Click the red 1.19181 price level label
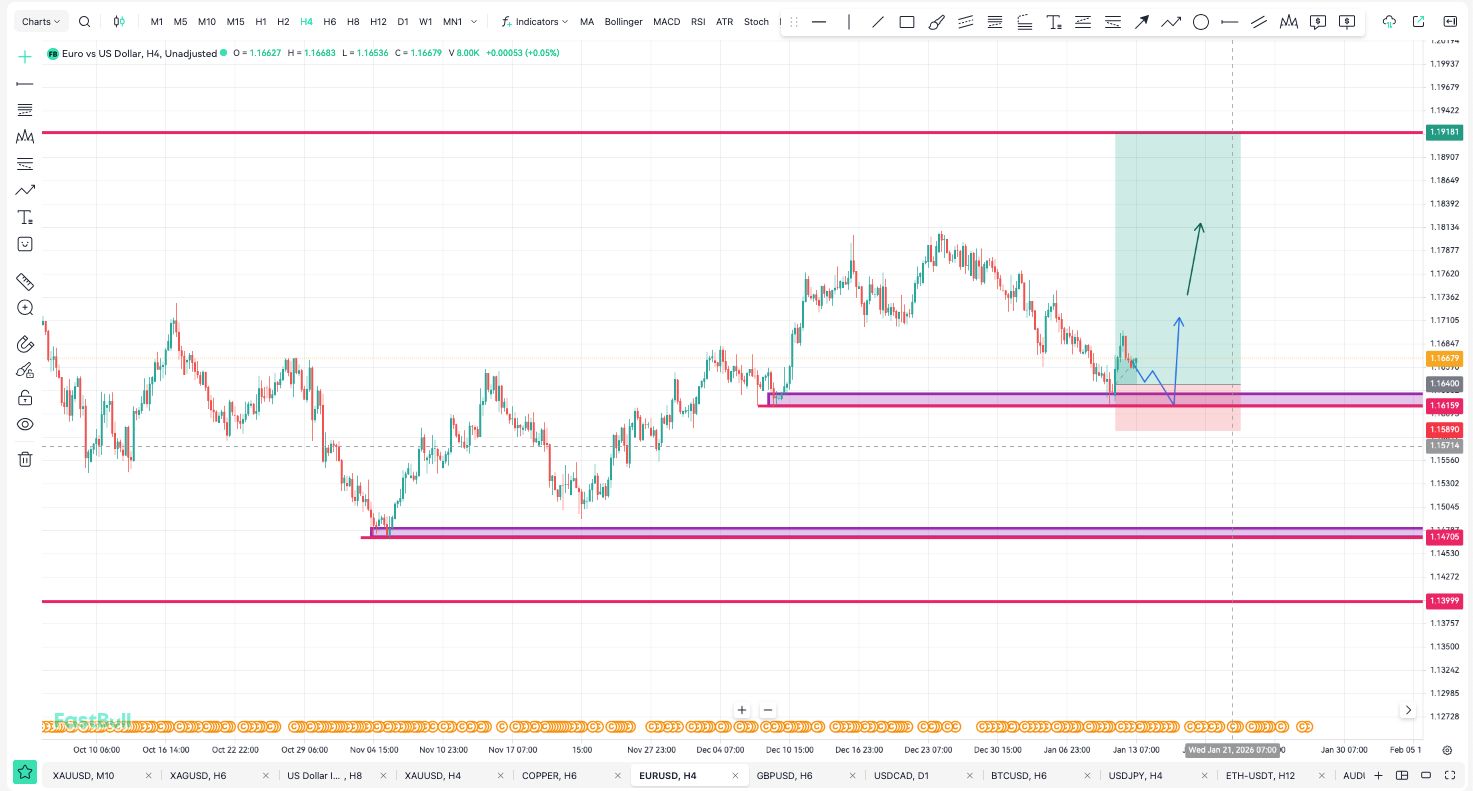This screenshot has height=791, width=1473. [x=1444, y=132]
